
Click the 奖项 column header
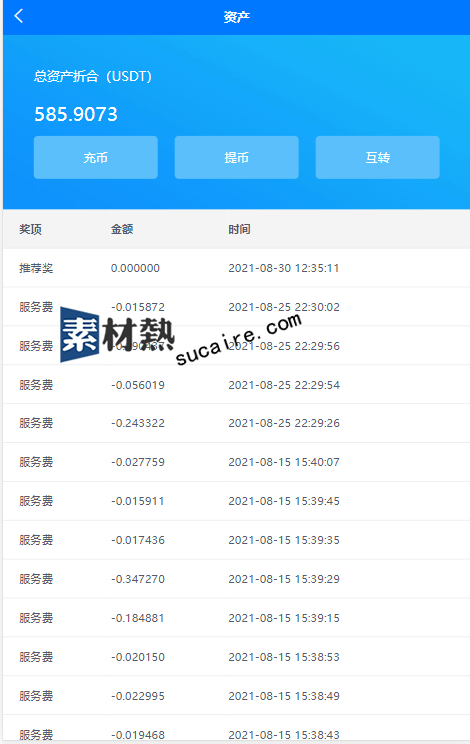(30, 229)
